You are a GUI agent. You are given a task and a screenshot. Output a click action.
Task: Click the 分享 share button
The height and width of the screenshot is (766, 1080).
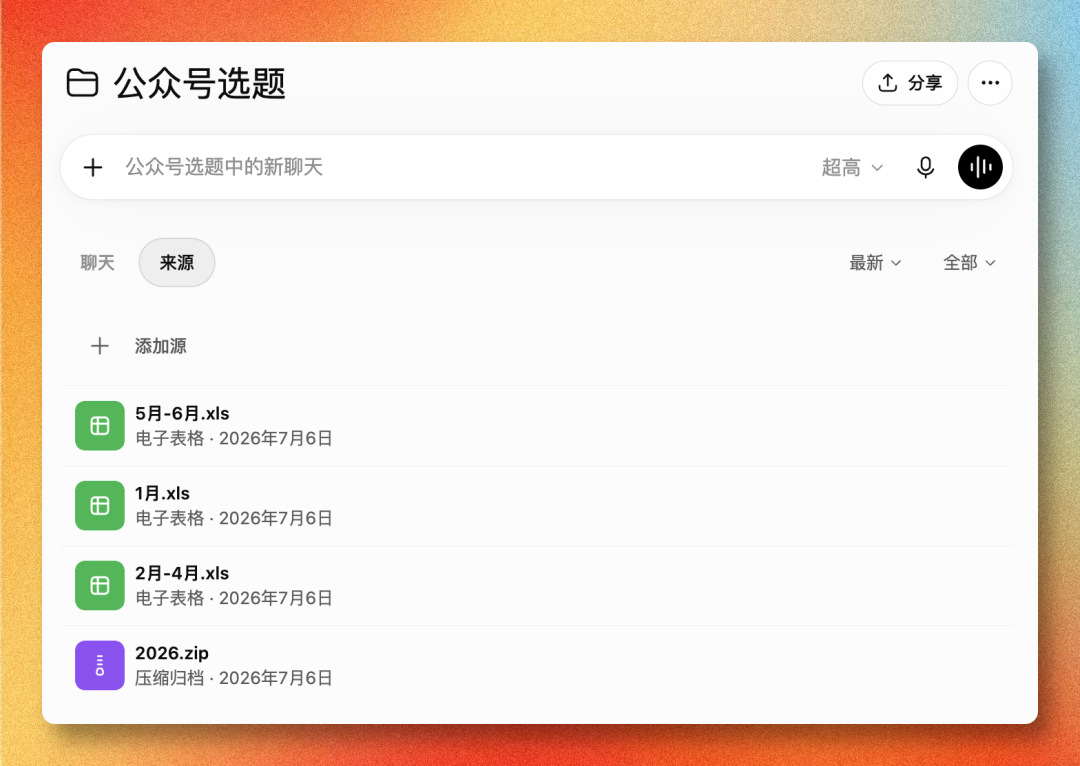pyautogui.click(x=909, y=83)
